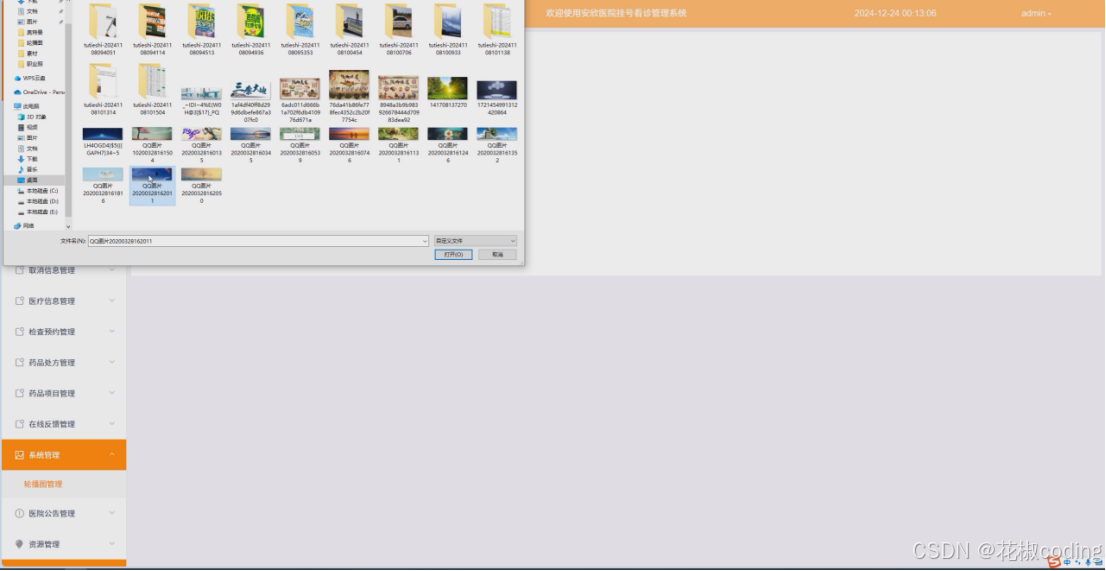Select image QQ图片20200328161816
This screenshot has height=571, width=1106.
click(x=103, y=186)
